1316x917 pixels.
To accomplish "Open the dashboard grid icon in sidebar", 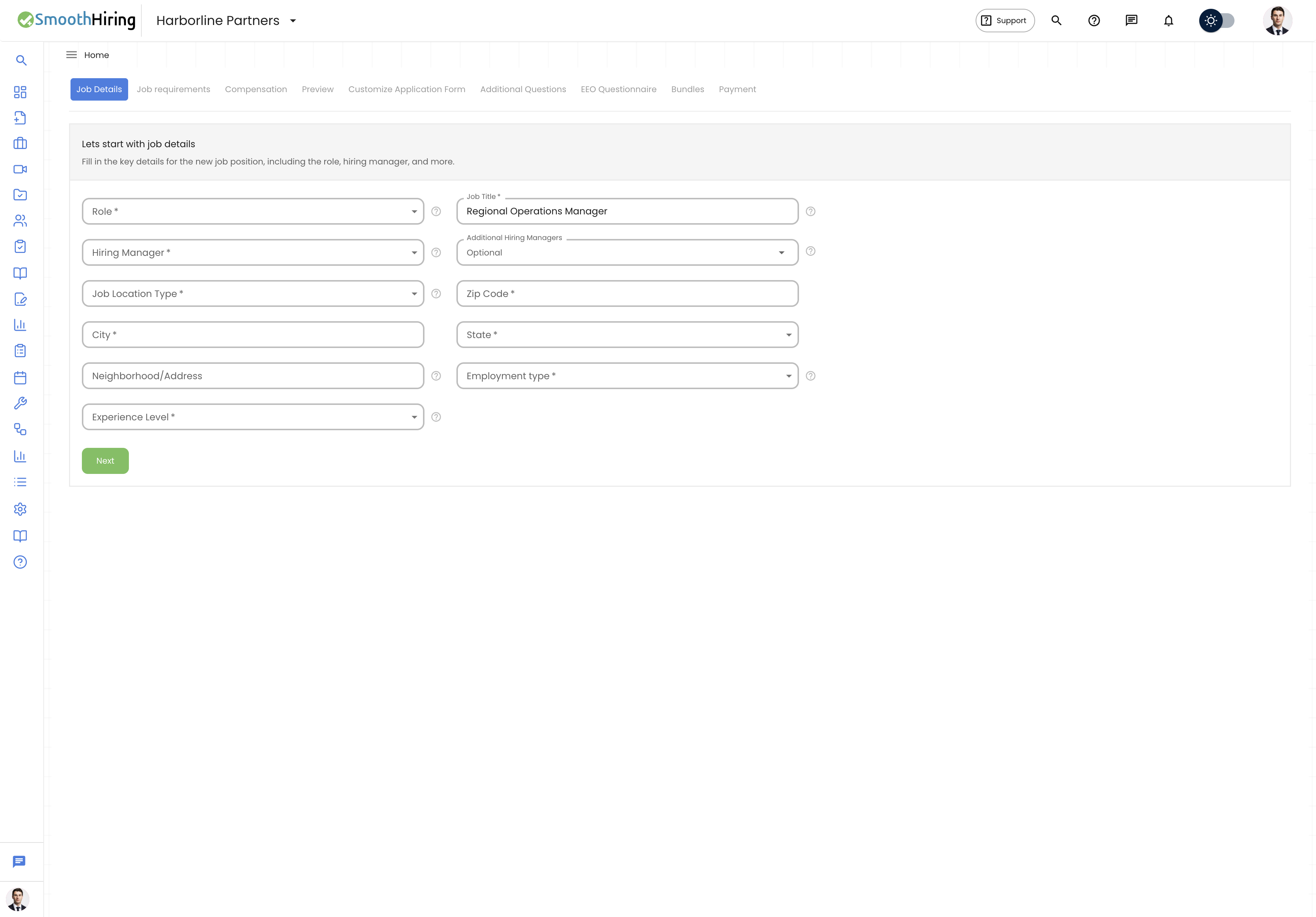I will point(20,92).
